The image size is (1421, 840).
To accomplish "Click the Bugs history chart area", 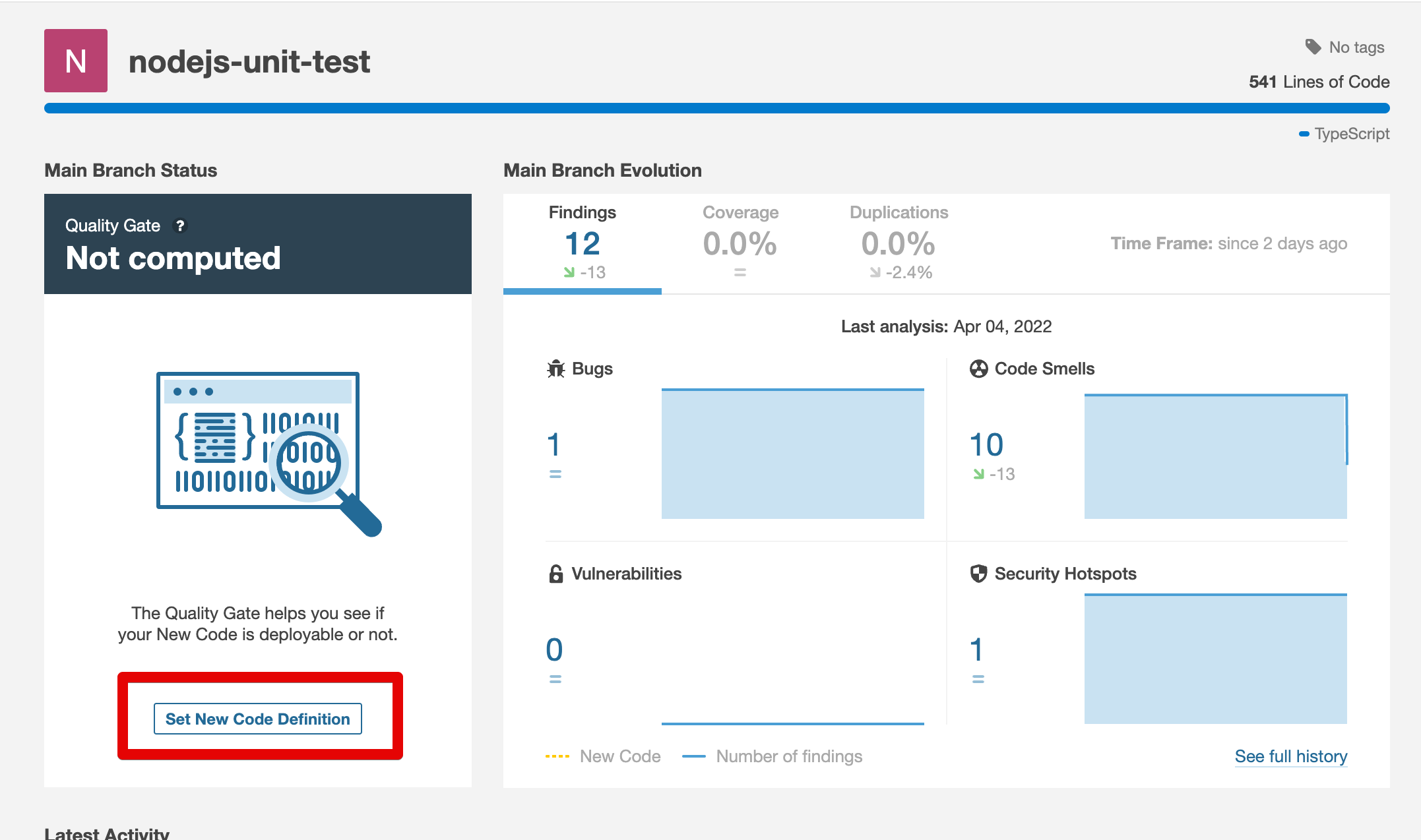I will click(x=792, y=454).
